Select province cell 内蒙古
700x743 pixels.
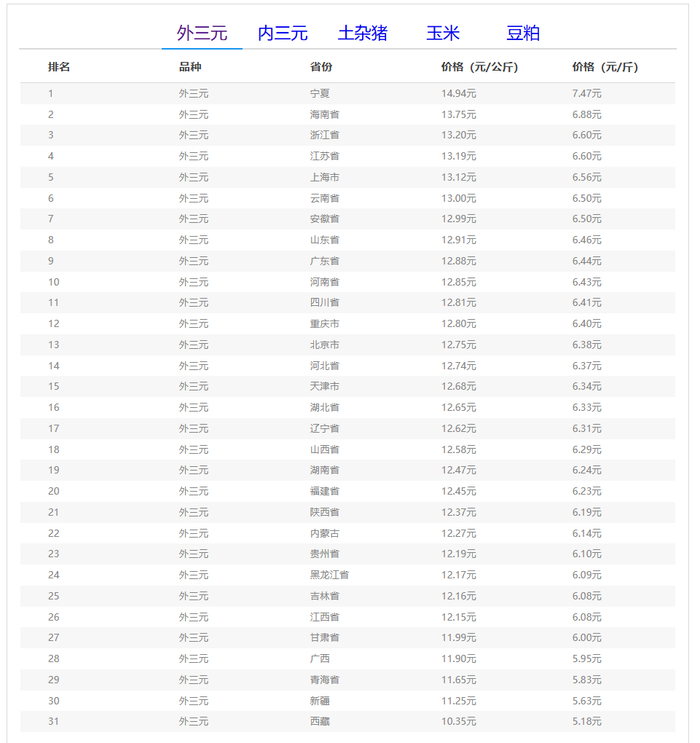pos(325,533)
